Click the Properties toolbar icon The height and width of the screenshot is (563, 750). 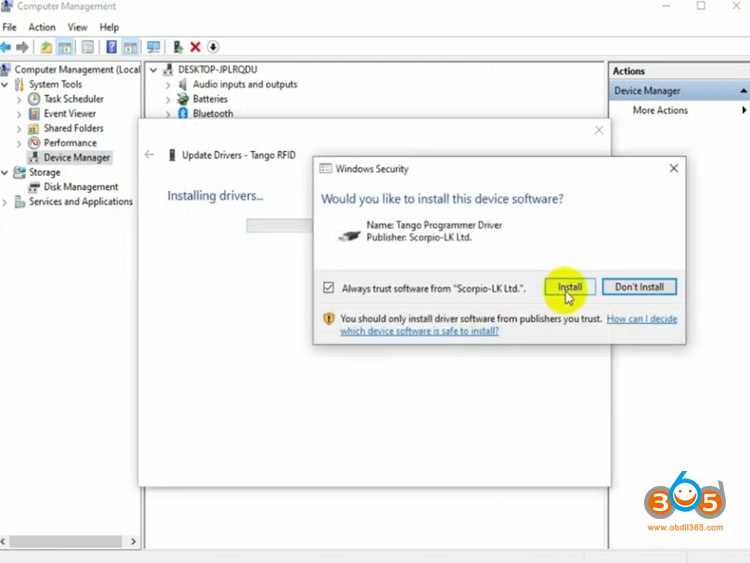[88, 47]
